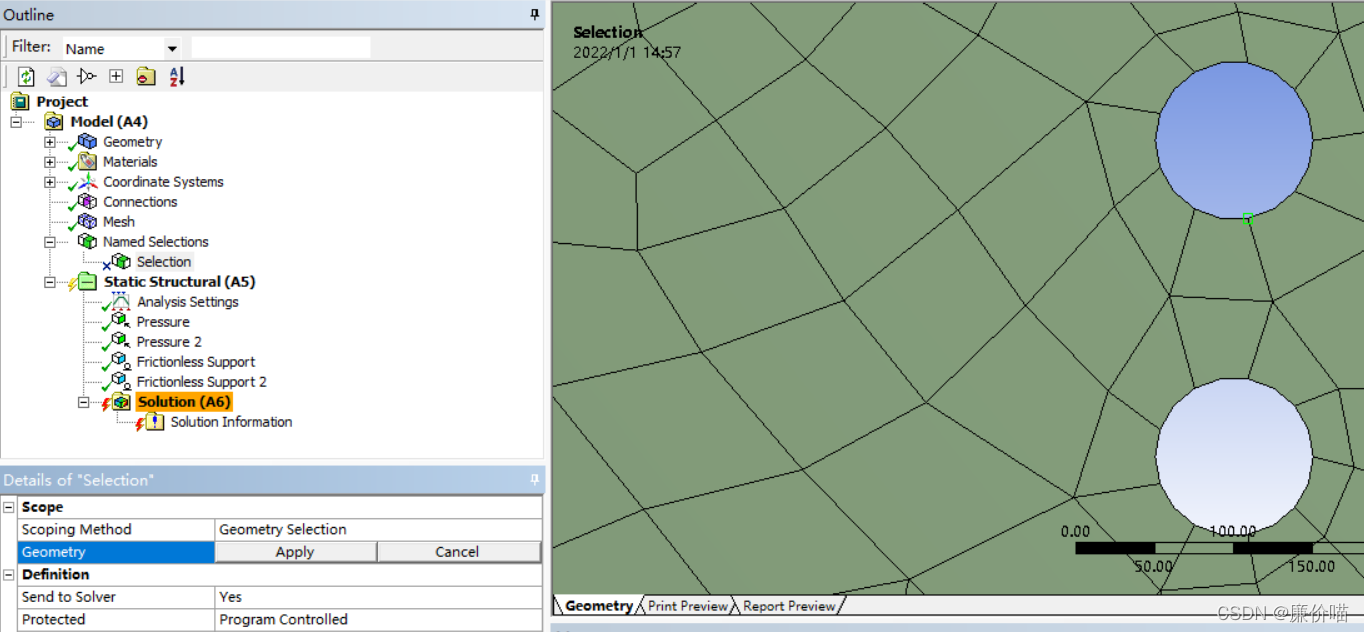Click the A-Z sort icon

(177, 76)
